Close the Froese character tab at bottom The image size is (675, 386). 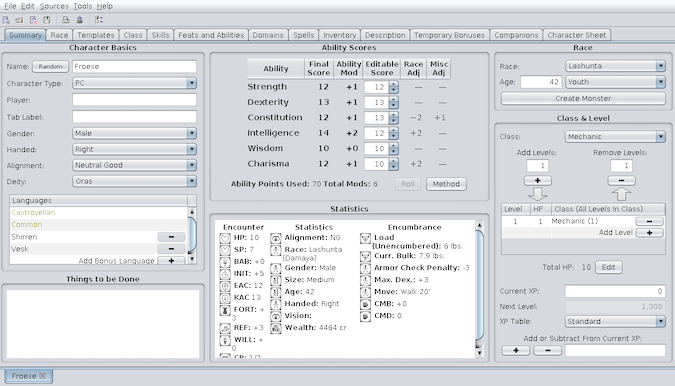coord(42,376)
